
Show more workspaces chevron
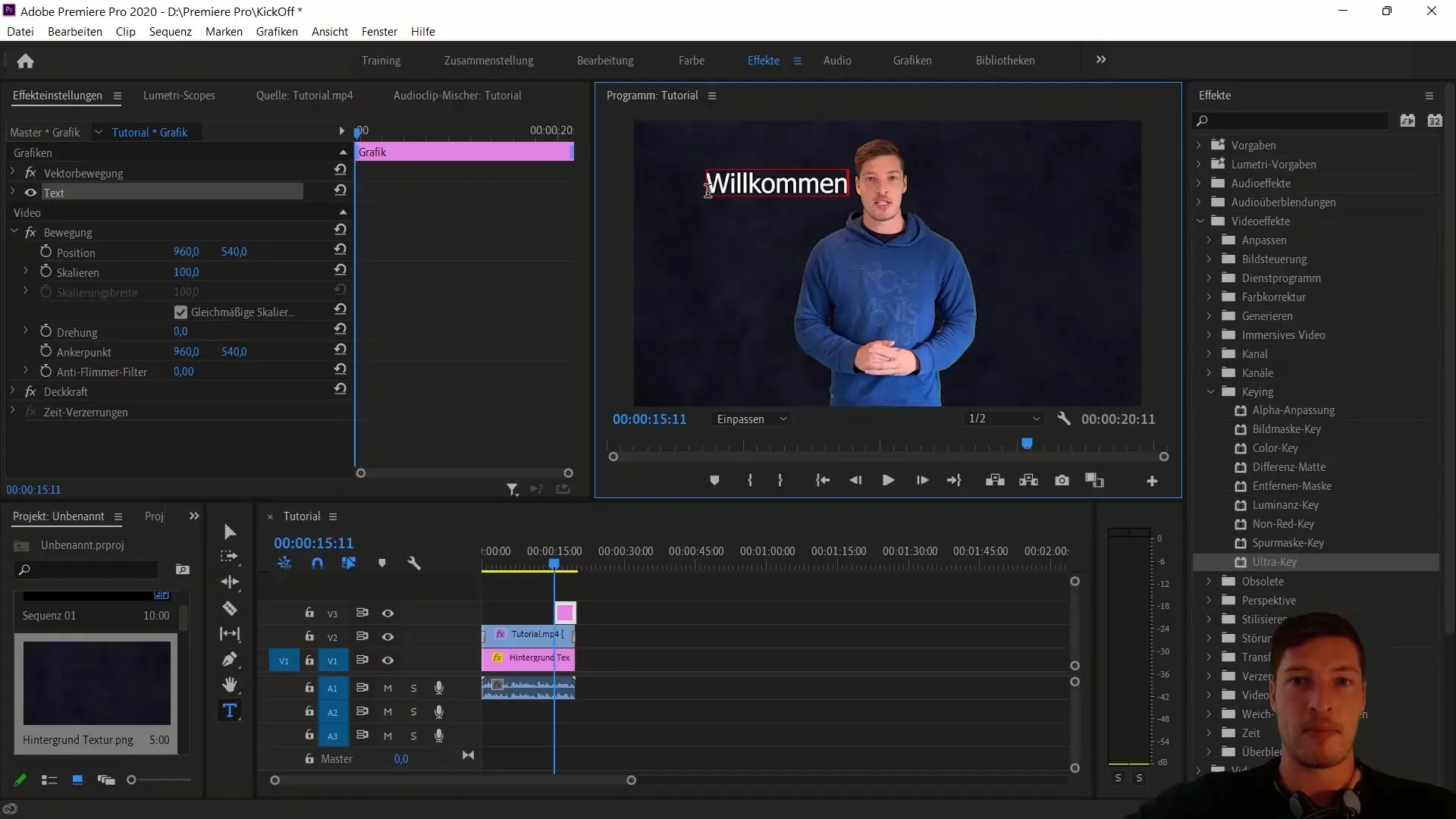(x=1101, y=59)
